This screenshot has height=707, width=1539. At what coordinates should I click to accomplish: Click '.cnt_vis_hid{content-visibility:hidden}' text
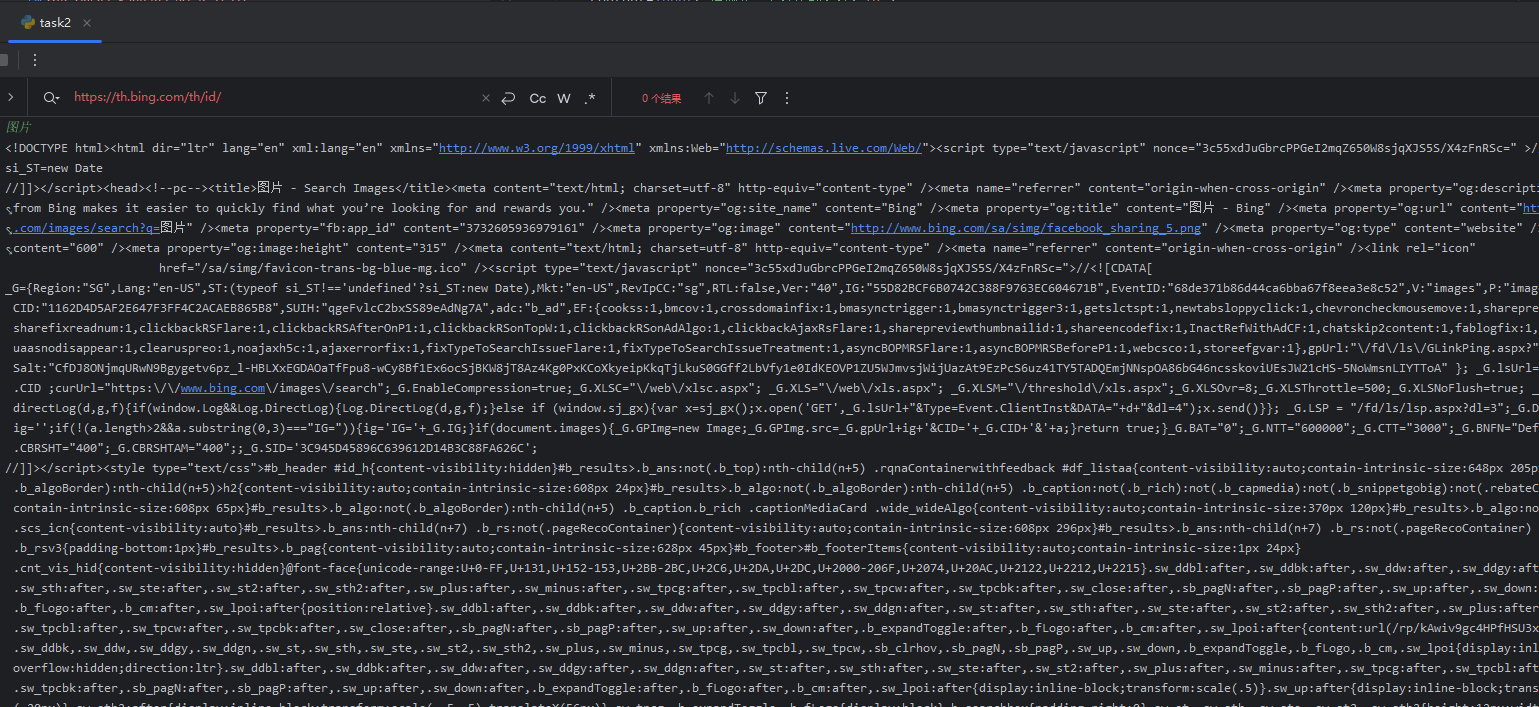click(x=149, y=568)
